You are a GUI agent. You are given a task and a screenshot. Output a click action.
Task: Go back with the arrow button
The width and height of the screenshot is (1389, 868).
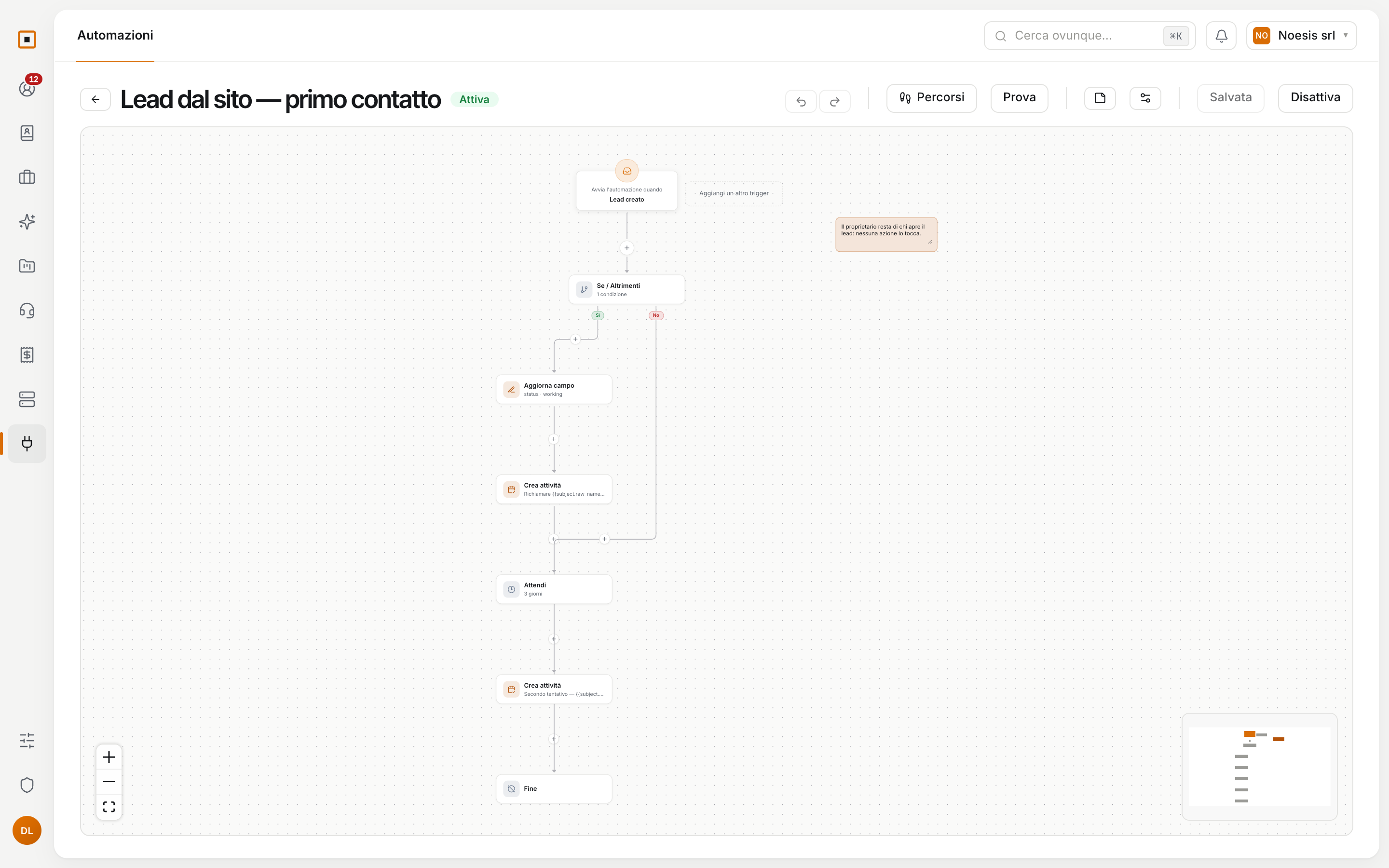point(95,99)
